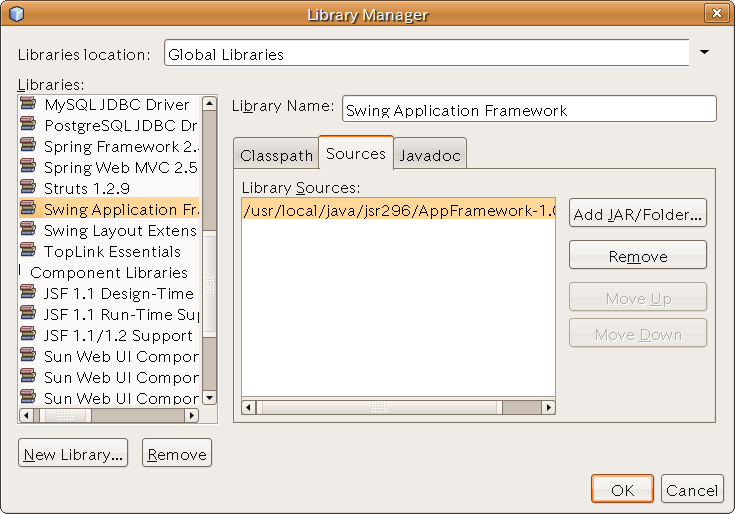The image size is (735, 514).
Task: Click the JSF 1.1 Design-Time library icon
Action: coord(30,294)
